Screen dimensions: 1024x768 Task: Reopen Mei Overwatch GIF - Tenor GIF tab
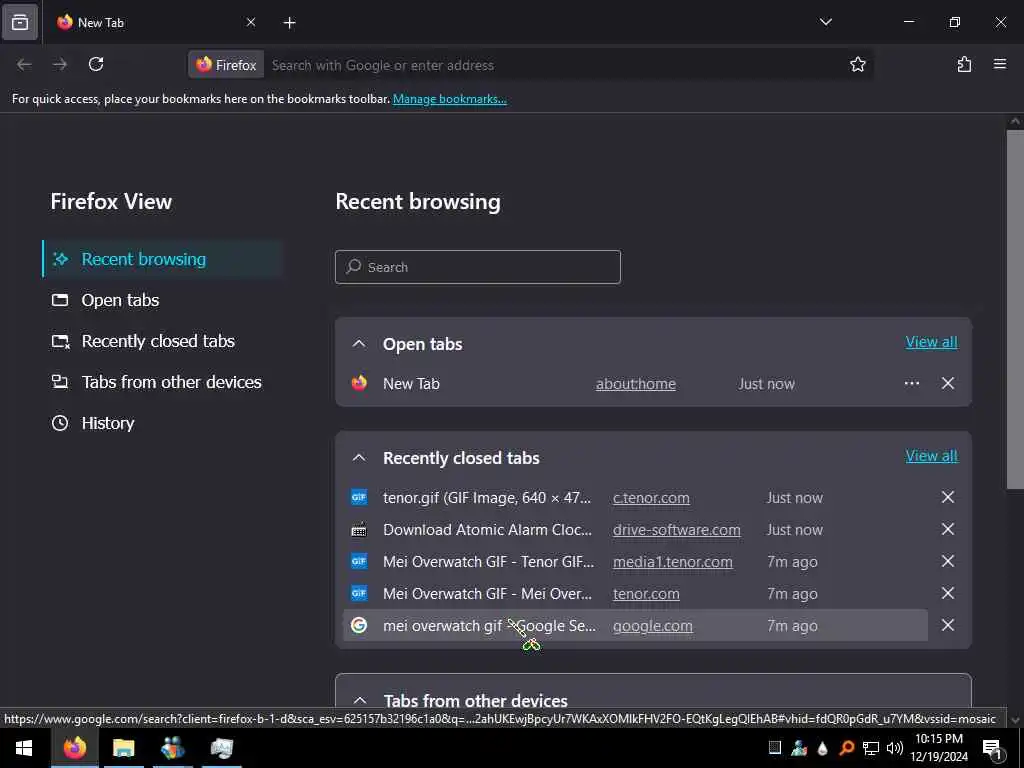coord(488,562)
